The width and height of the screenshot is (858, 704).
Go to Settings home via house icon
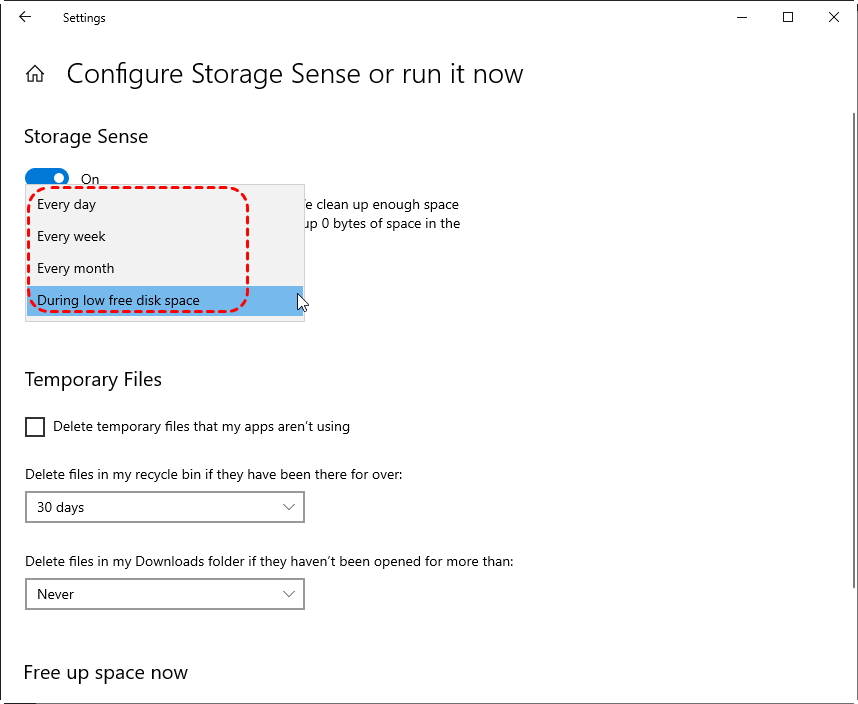pyautogui.click(x=35, y=74)
